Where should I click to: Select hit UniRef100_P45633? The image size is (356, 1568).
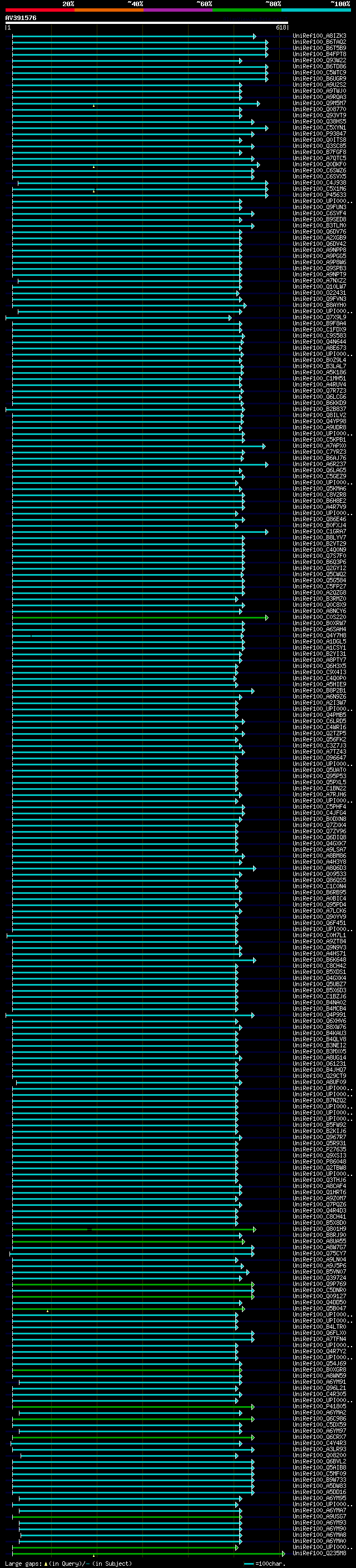point(319,195)
